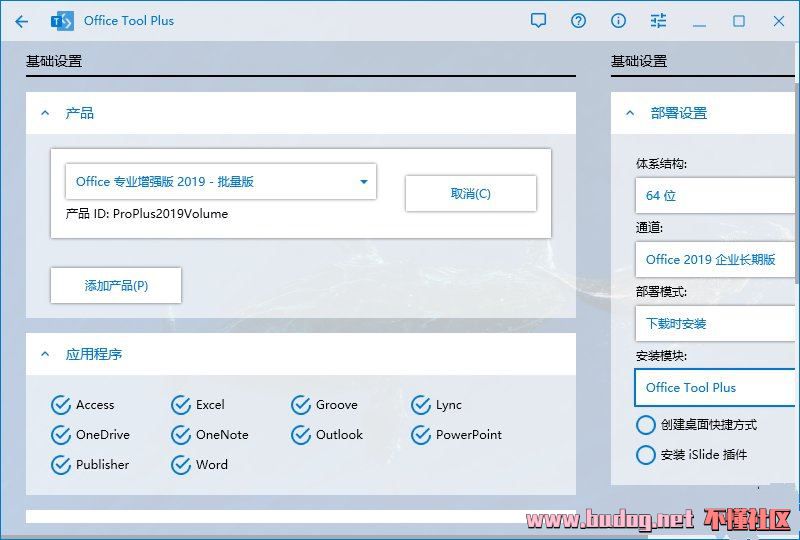Uncheck the Groove application
Image resolution: width=800 pixels, height=540 pixels.
pos(324,405)
